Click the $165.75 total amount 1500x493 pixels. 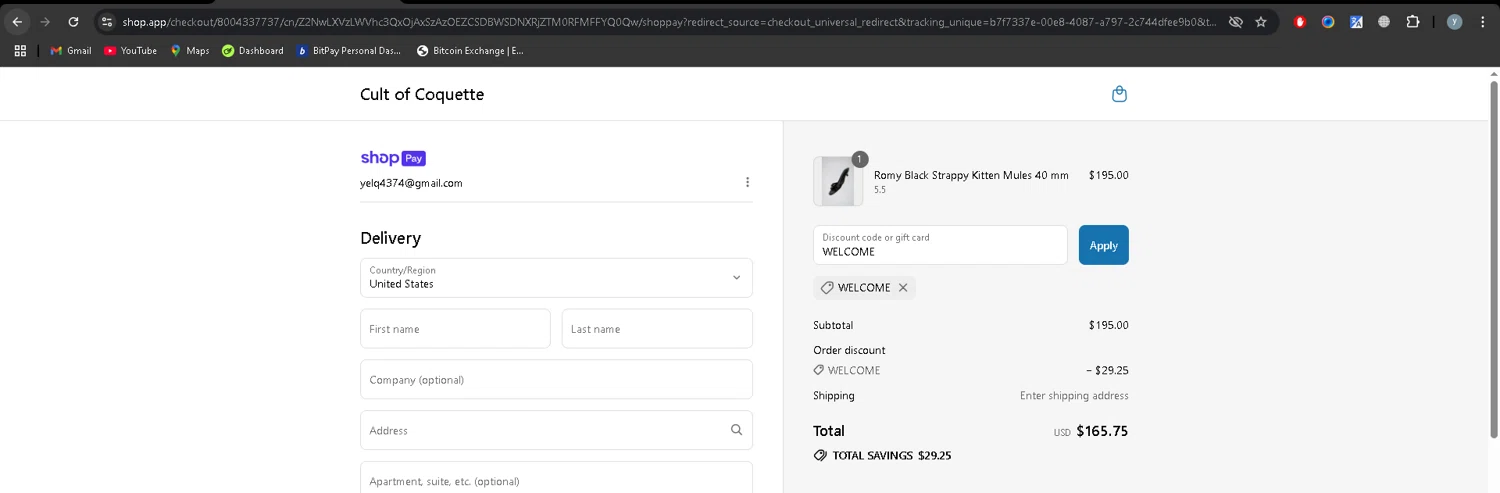pyautogui.click(x=1102, y=432)
